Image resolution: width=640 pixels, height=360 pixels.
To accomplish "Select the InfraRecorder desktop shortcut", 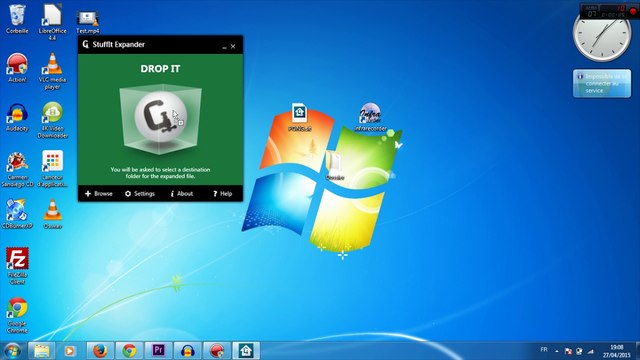I will 370,117.
